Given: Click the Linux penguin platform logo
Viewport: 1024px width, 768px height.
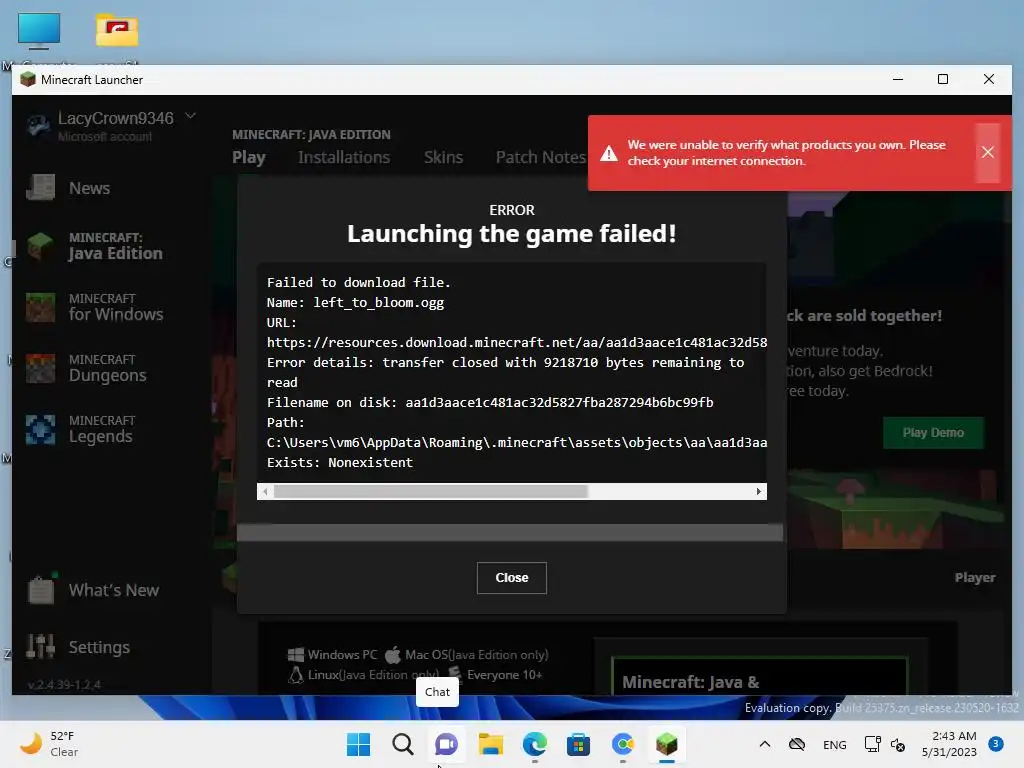Looking at the screenshot, I should click(296, 675).
